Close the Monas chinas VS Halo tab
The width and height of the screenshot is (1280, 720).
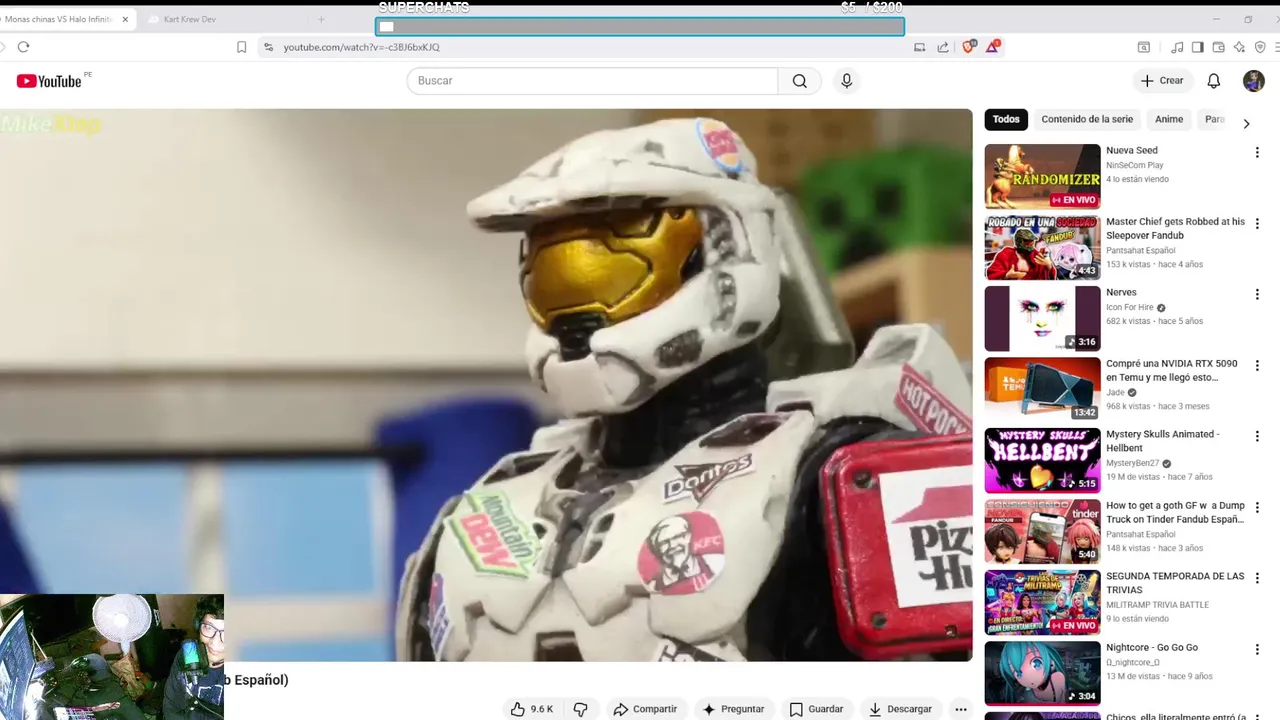(125, 19)
